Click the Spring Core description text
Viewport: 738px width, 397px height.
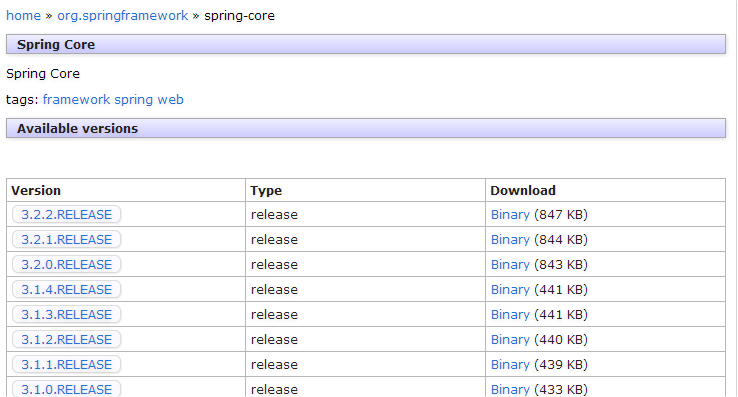43,73
